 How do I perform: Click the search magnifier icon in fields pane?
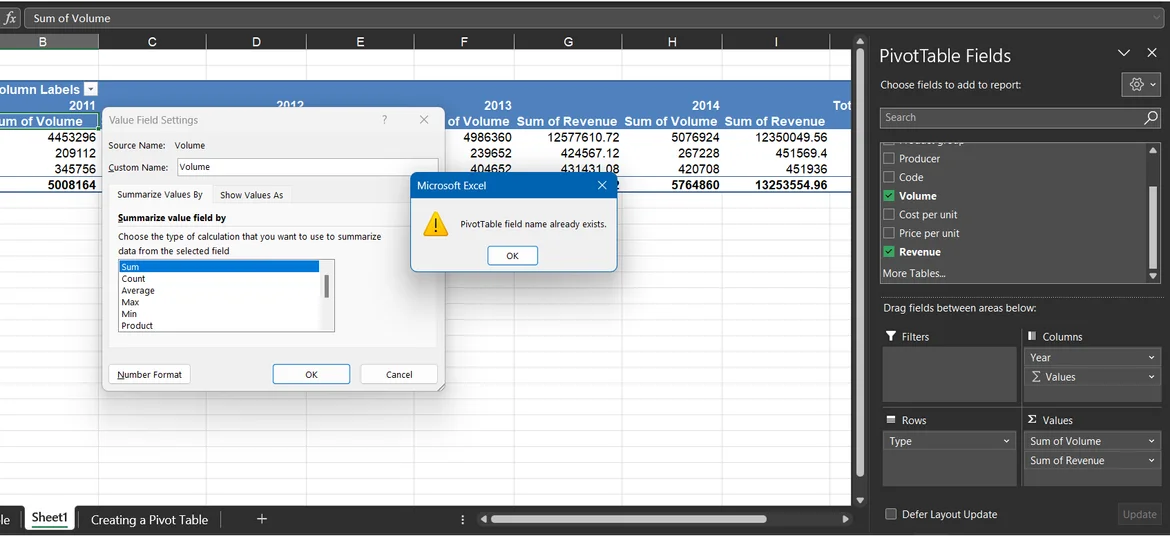point(1151,117)
